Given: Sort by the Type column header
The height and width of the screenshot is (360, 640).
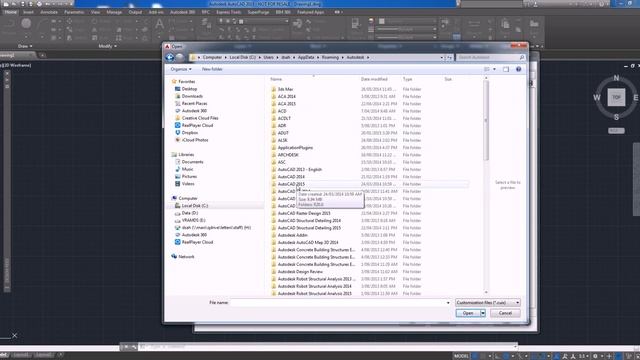Looking at the screenshot, I should (x=407, y=79).
